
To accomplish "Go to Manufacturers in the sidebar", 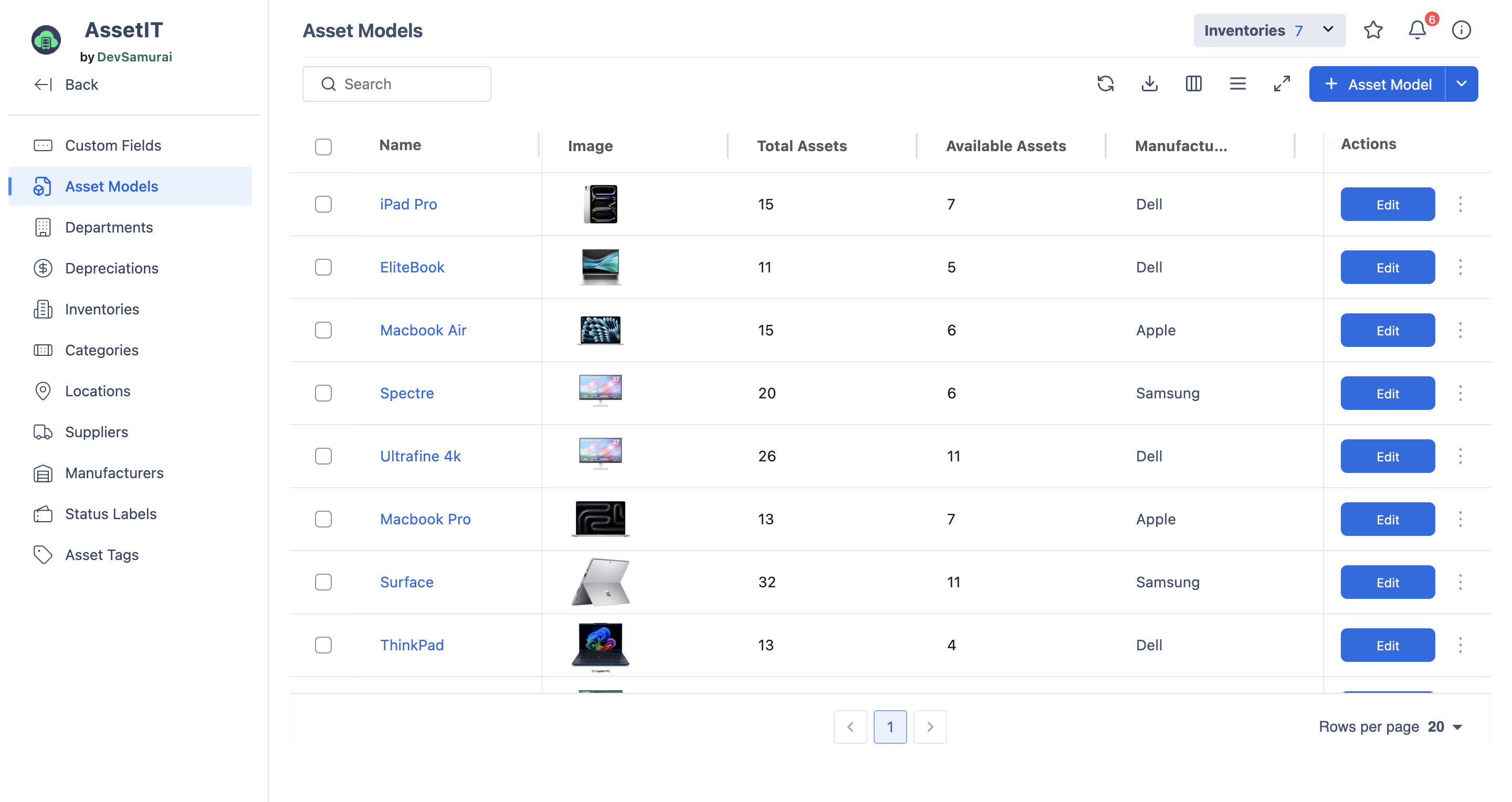I will tap(114, 473).
